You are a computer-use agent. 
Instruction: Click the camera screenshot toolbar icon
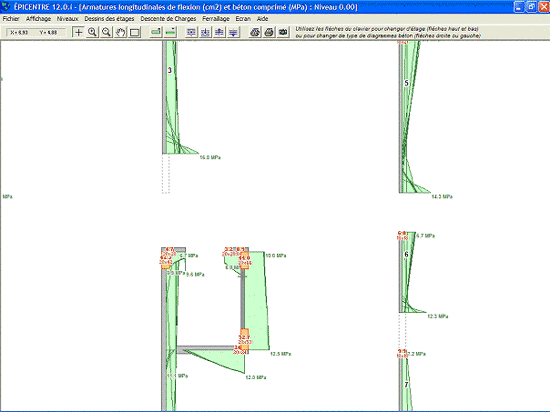[x=283, y=32]
